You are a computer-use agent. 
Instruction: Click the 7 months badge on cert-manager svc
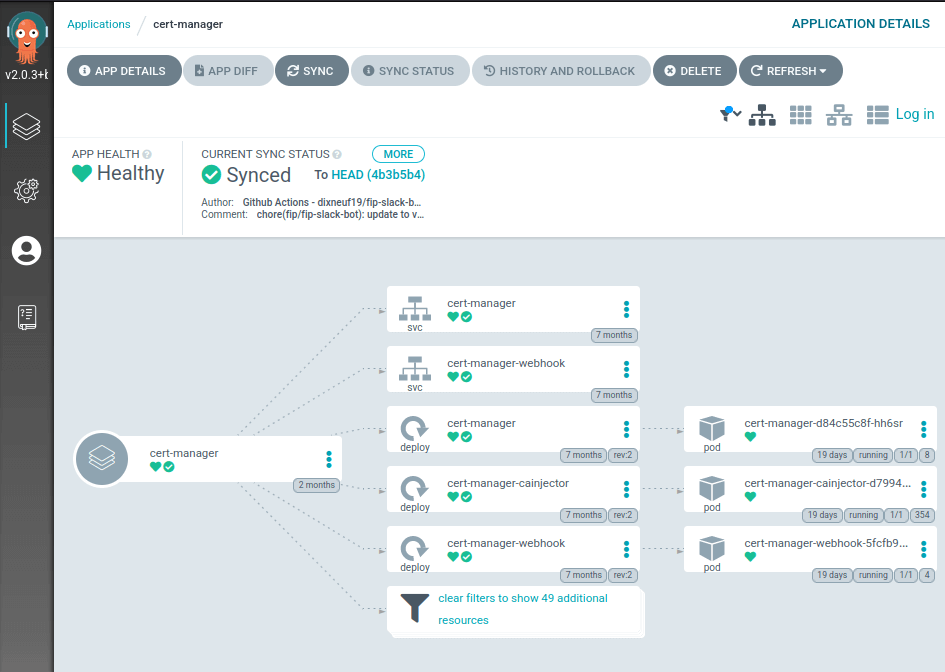coord(614,335)
